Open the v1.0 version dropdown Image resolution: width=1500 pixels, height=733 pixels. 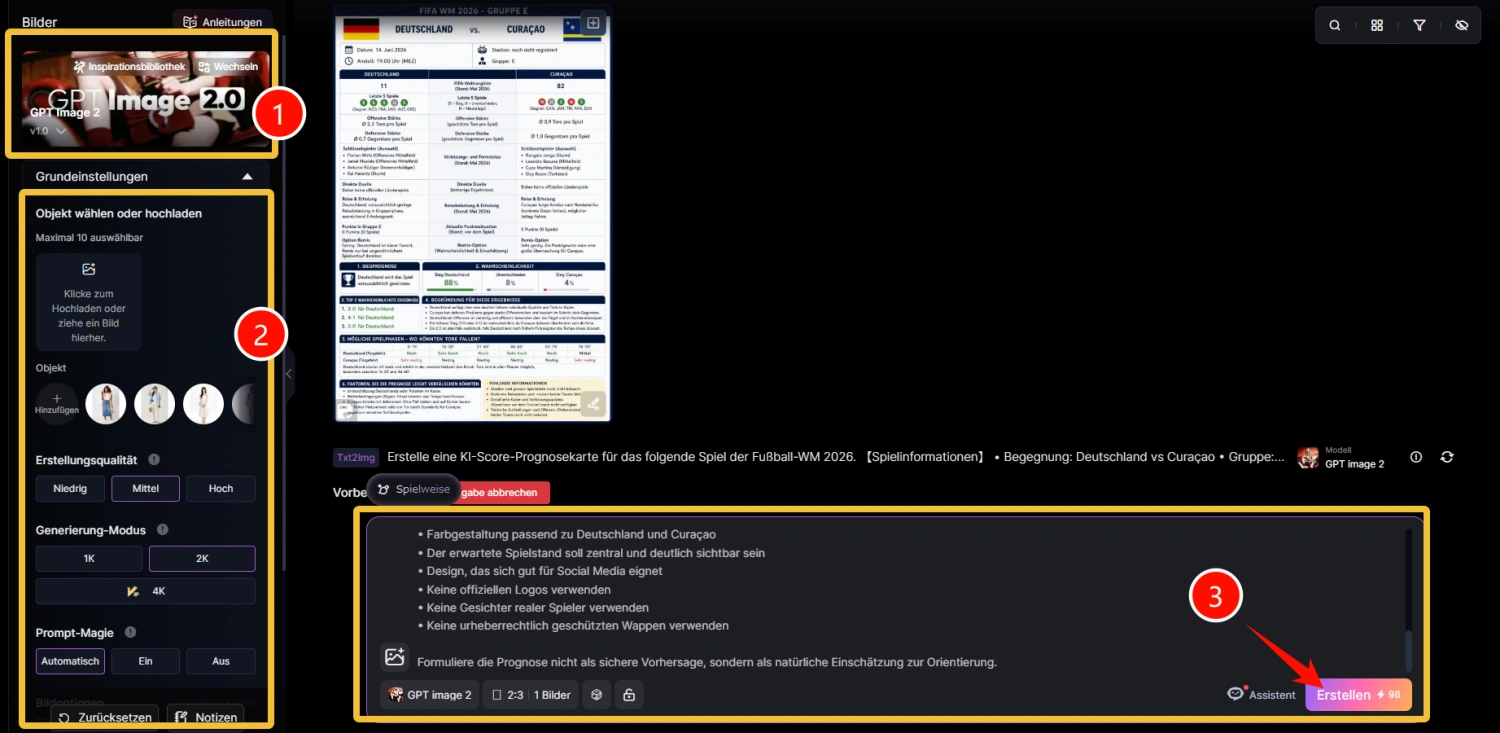pos(47,131)
